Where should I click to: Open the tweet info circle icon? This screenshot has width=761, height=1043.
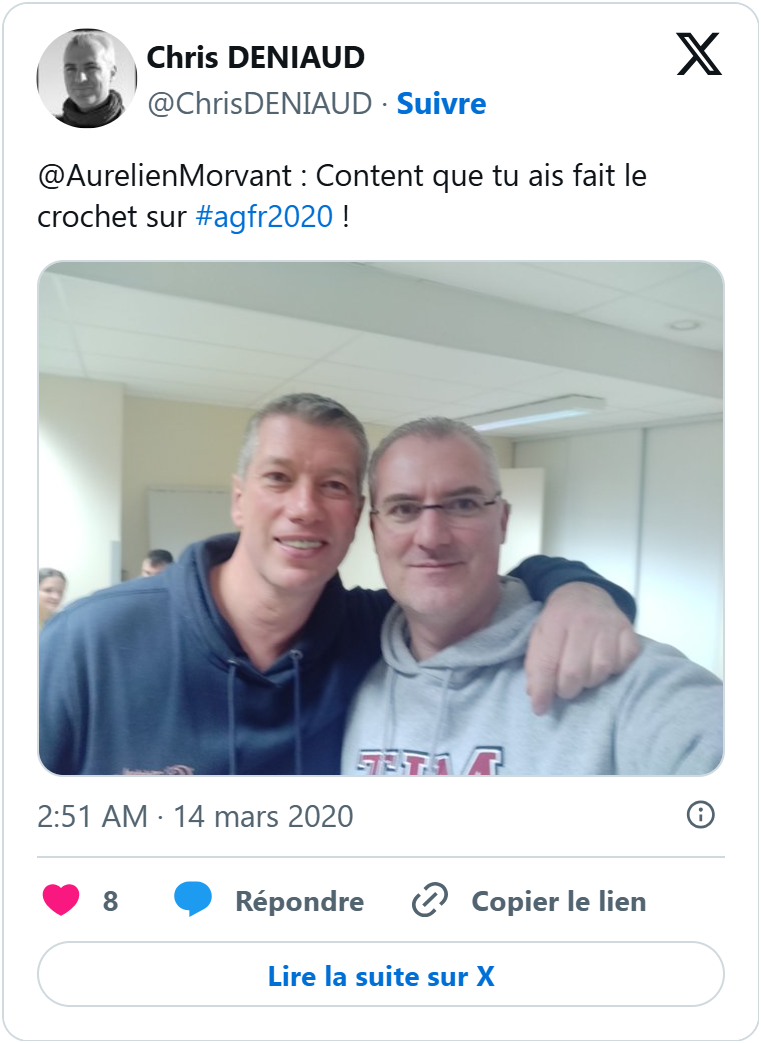point(700,815)
